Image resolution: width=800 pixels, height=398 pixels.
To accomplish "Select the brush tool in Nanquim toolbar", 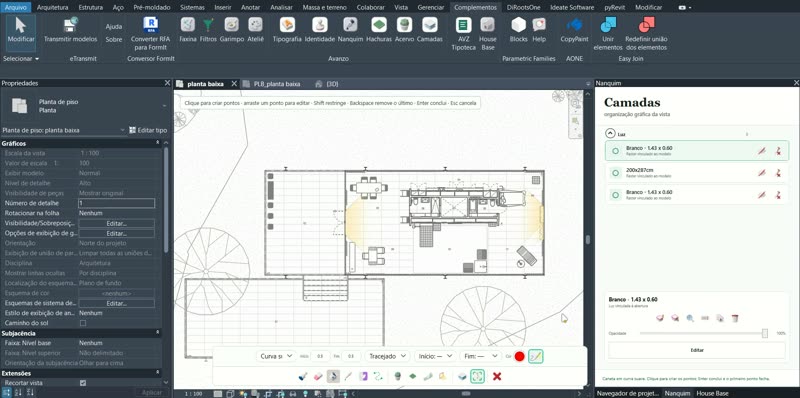I will [x=303, y=377].
